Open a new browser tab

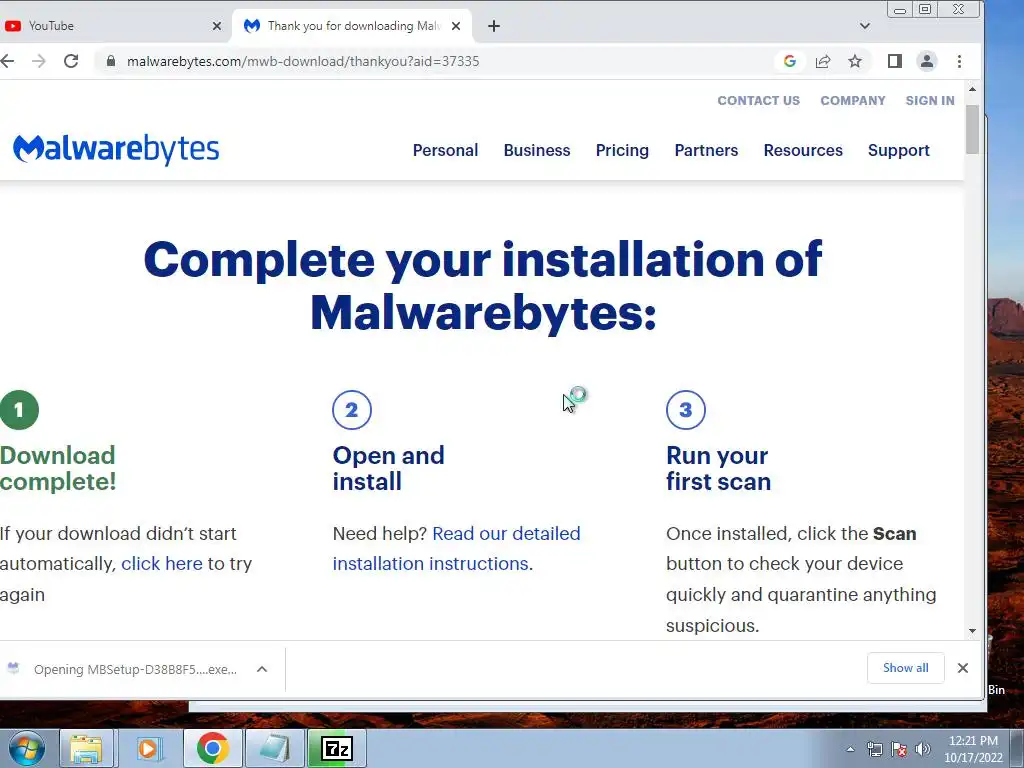494,26
